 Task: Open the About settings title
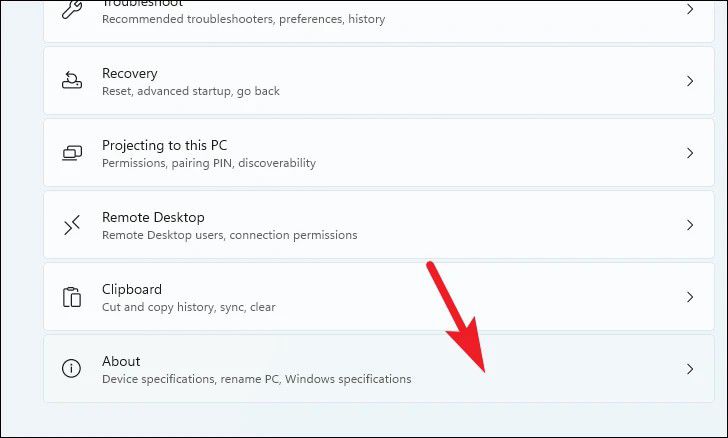pyautogui.click(x=121, y=361)
